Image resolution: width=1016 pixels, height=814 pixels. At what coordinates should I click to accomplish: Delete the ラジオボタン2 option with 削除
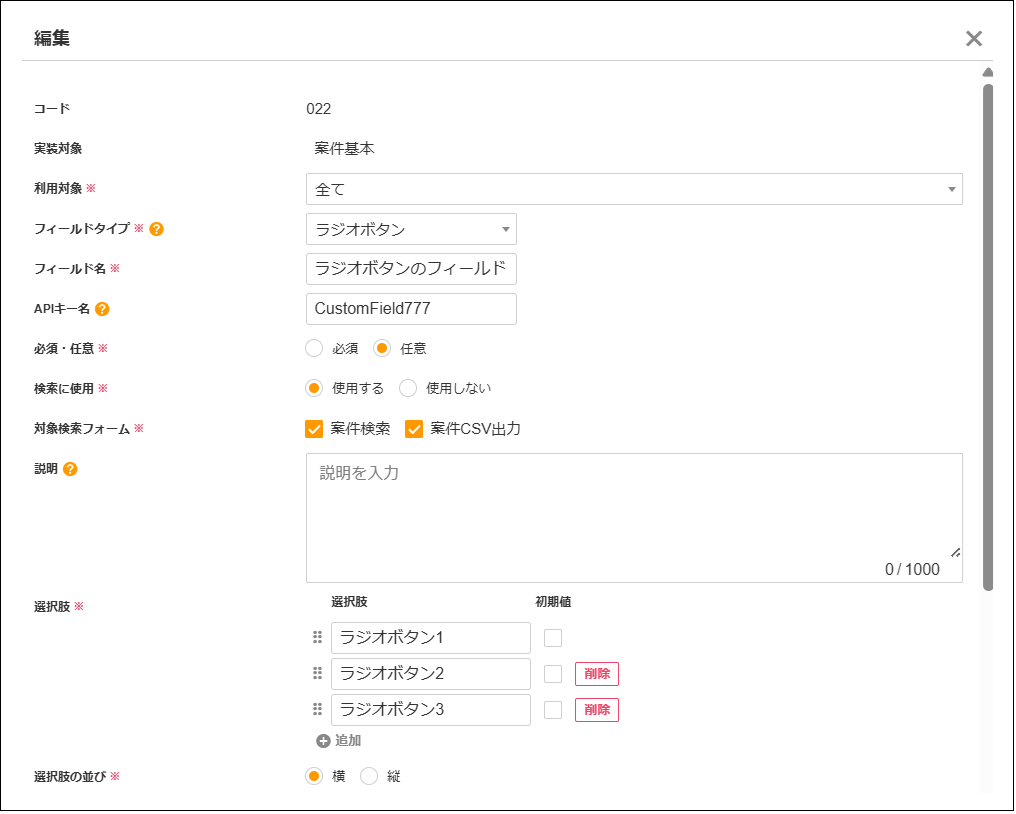tap(596, 674)
